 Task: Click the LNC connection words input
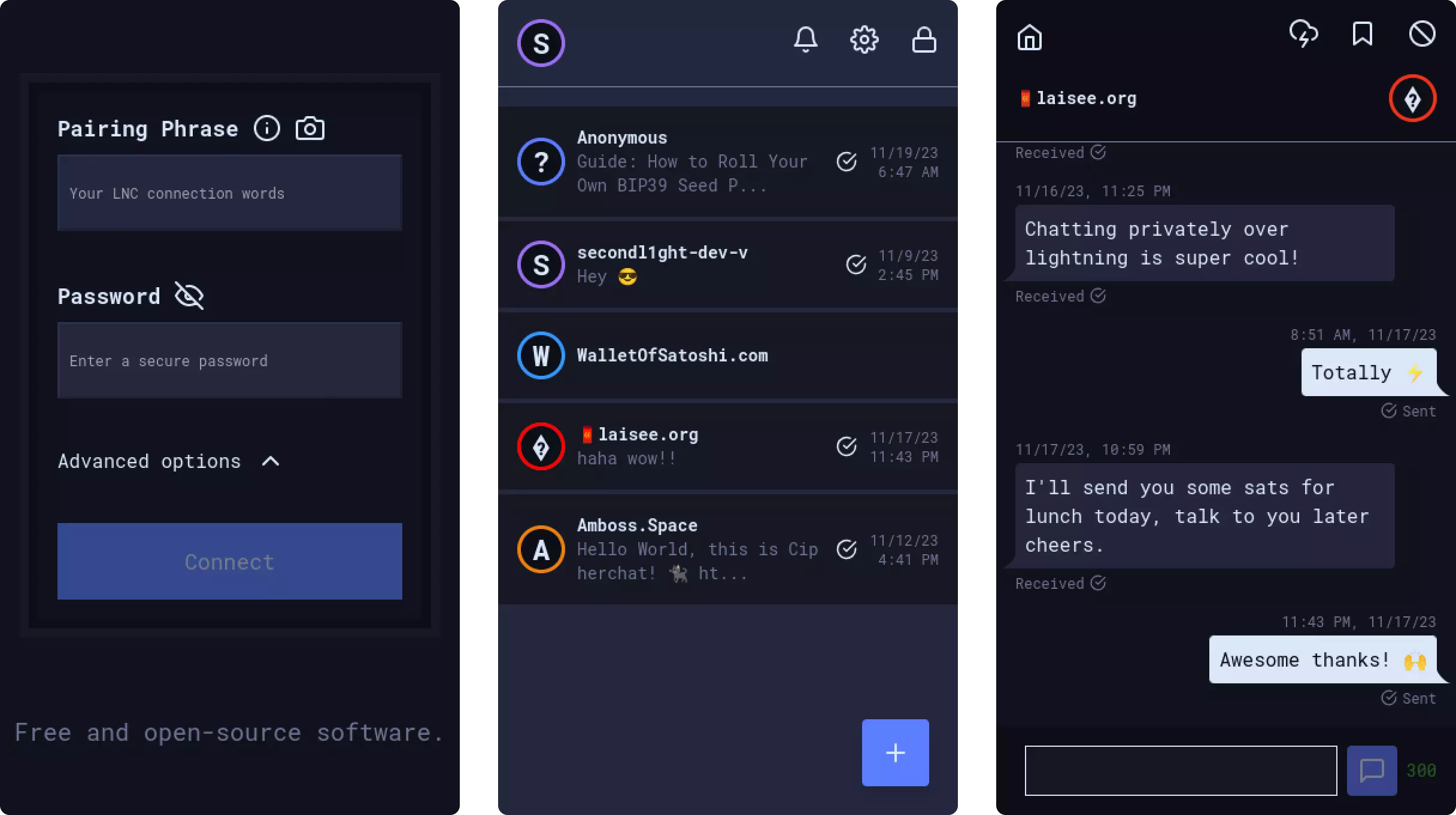[229, 193]
